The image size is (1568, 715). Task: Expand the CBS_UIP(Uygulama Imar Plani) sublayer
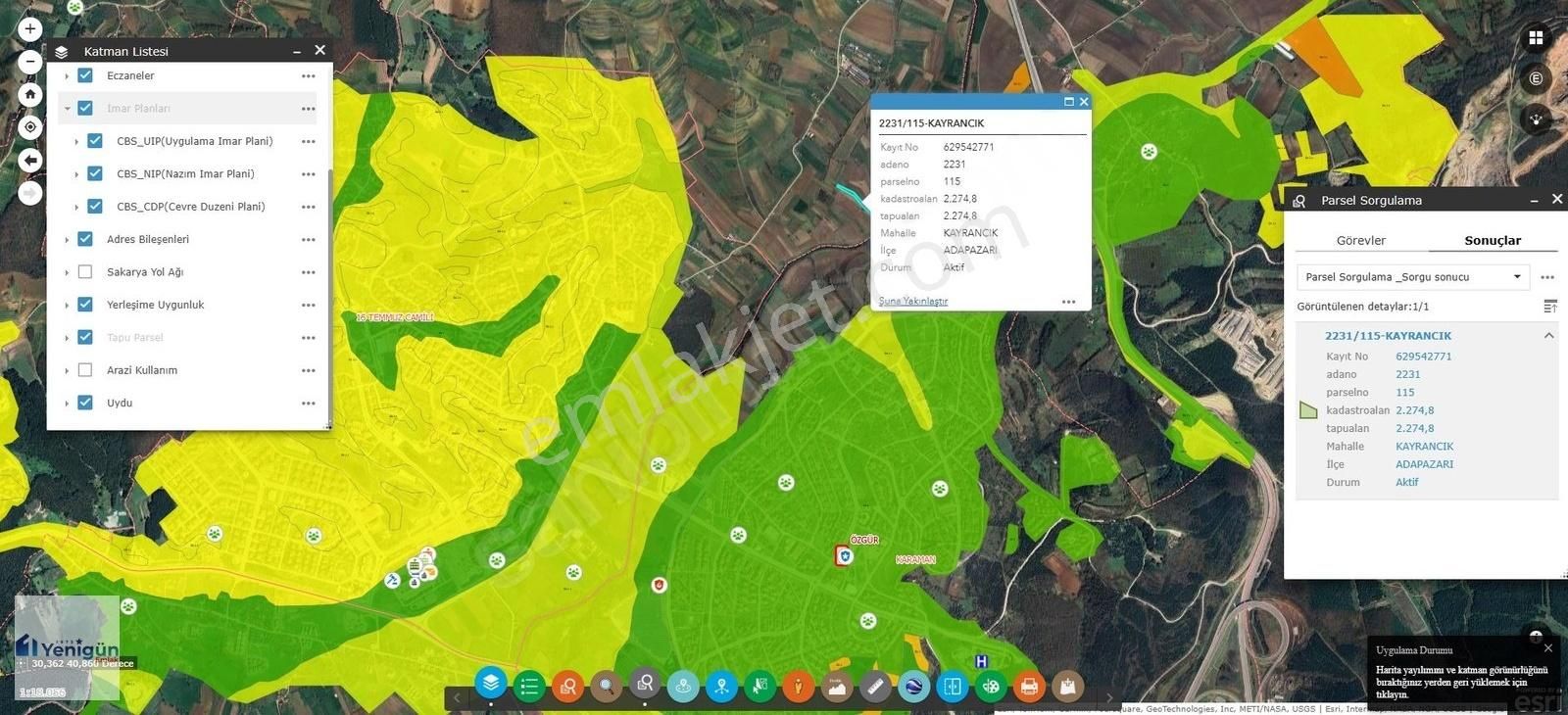(76, 141)
